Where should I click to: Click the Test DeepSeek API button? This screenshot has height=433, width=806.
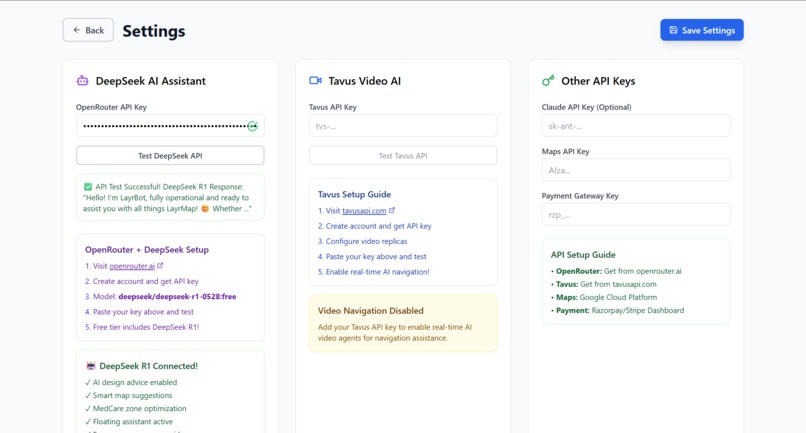(x=170, y=156)
